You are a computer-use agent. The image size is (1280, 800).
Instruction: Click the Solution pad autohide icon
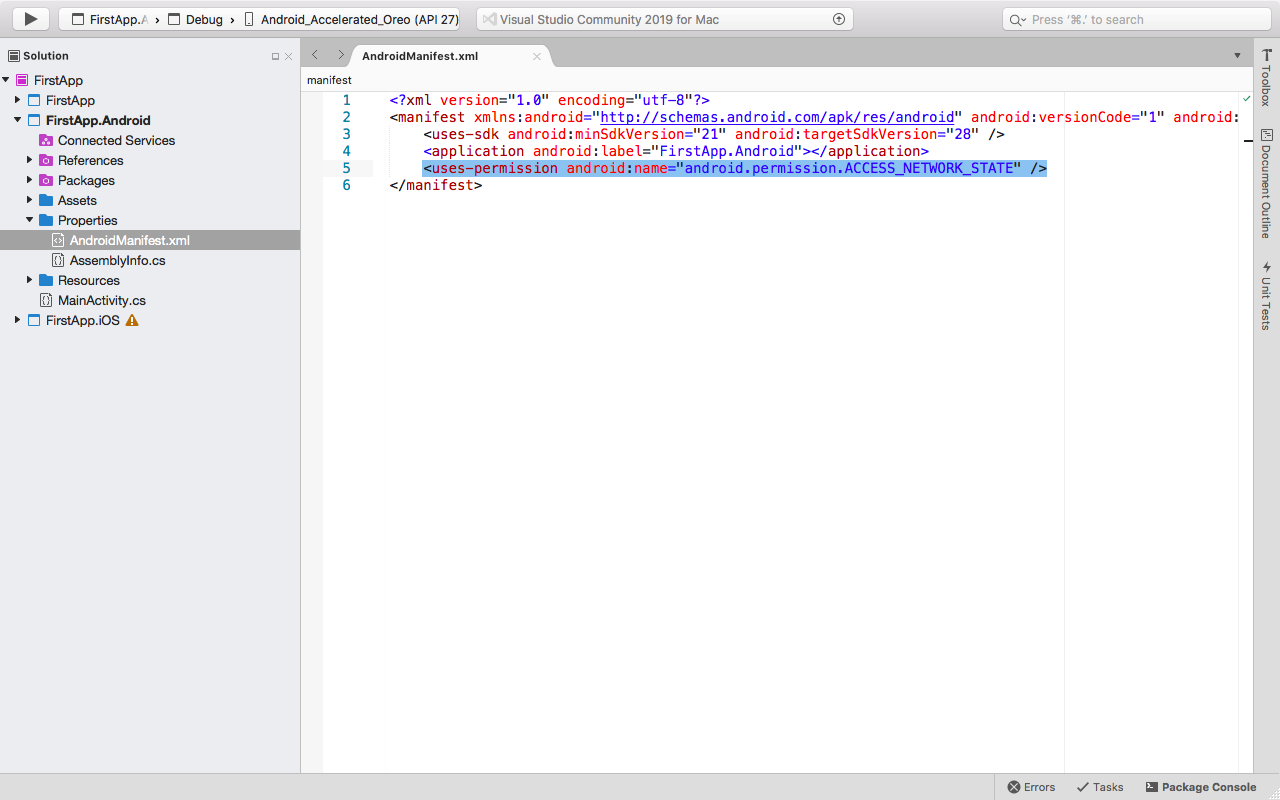(x=276, y=57)
